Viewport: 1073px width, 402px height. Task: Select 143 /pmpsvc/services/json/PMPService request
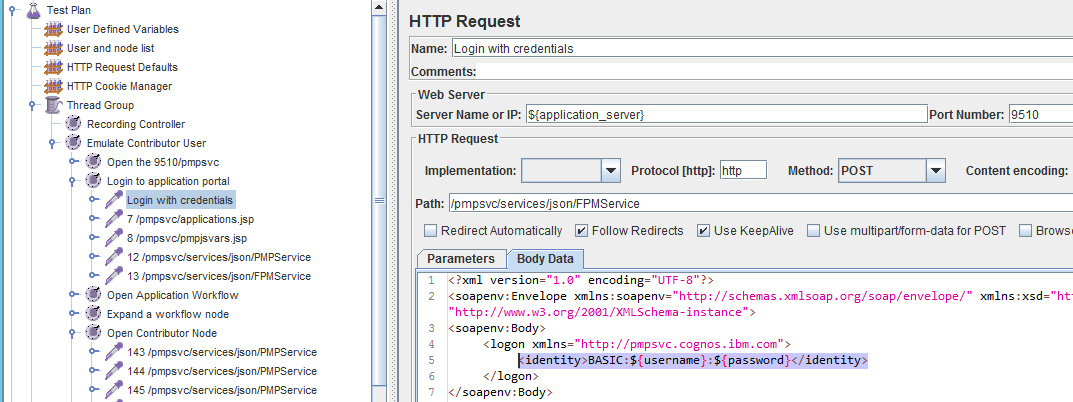(222, 352)
